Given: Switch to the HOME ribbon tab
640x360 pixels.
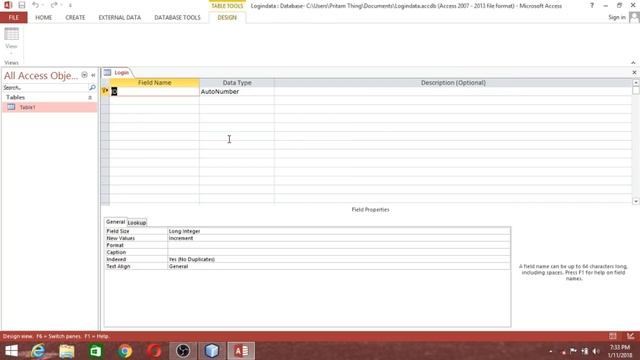Looking at the screenshot, I should 43,18.
